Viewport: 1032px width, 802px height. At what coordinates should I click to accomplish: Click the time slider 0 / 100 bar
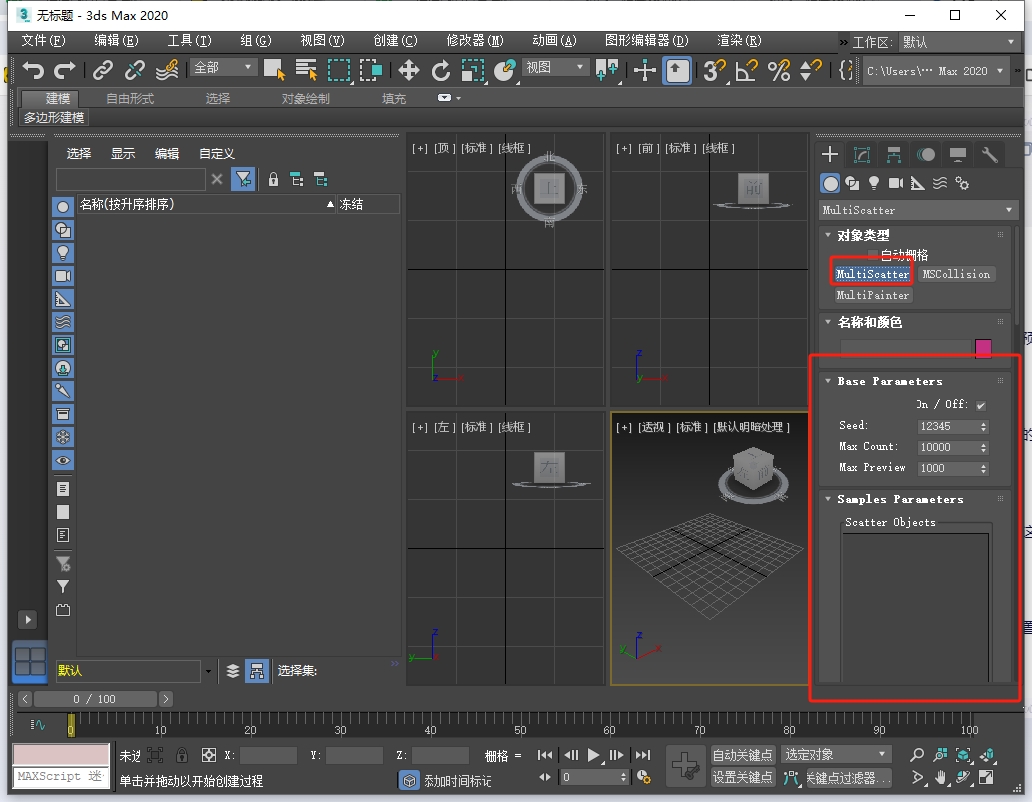tap(95, 699)
